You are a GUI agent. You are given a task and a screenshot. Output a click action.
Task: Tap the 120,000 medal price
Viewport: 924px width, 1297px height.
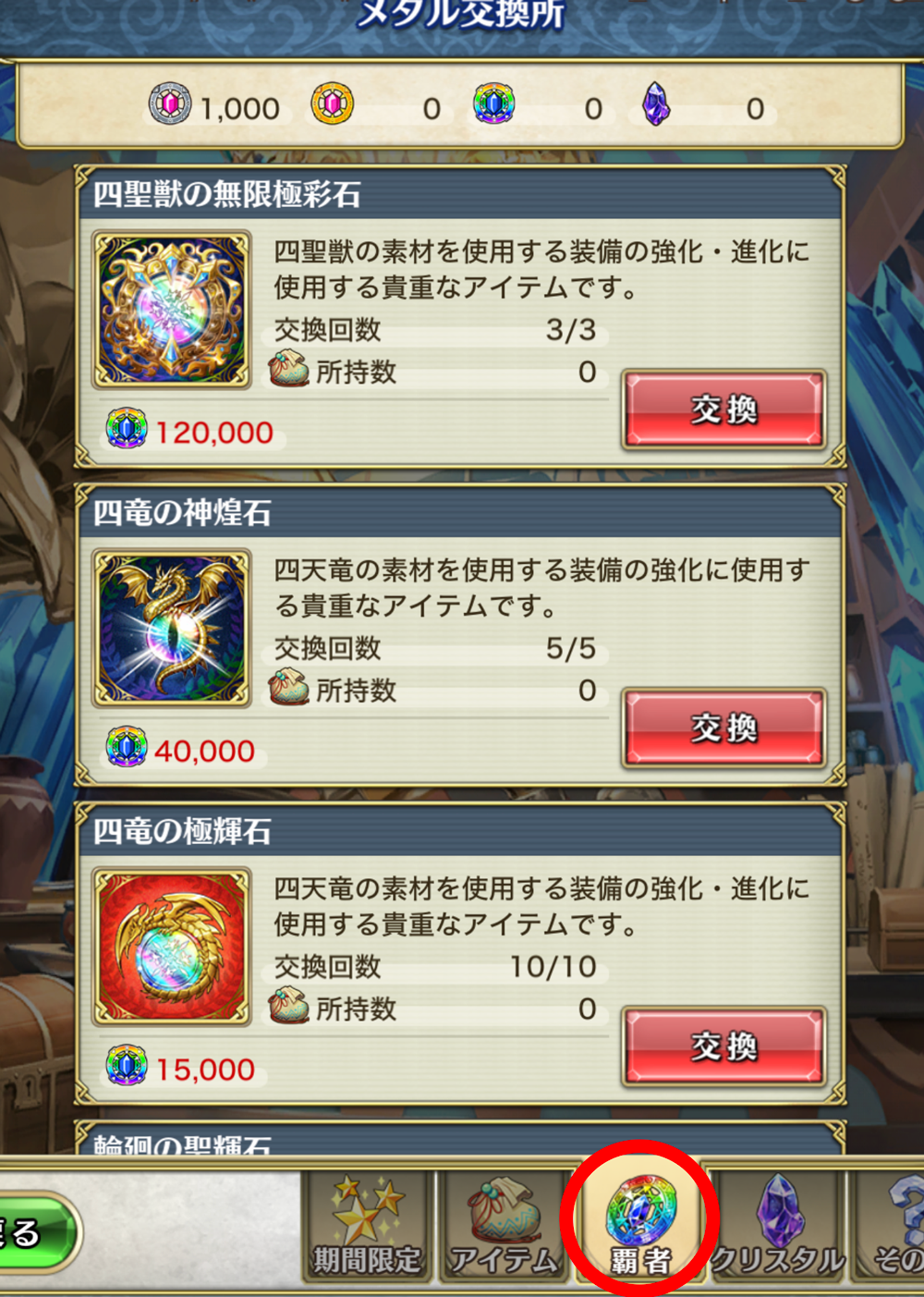point(214,433)
